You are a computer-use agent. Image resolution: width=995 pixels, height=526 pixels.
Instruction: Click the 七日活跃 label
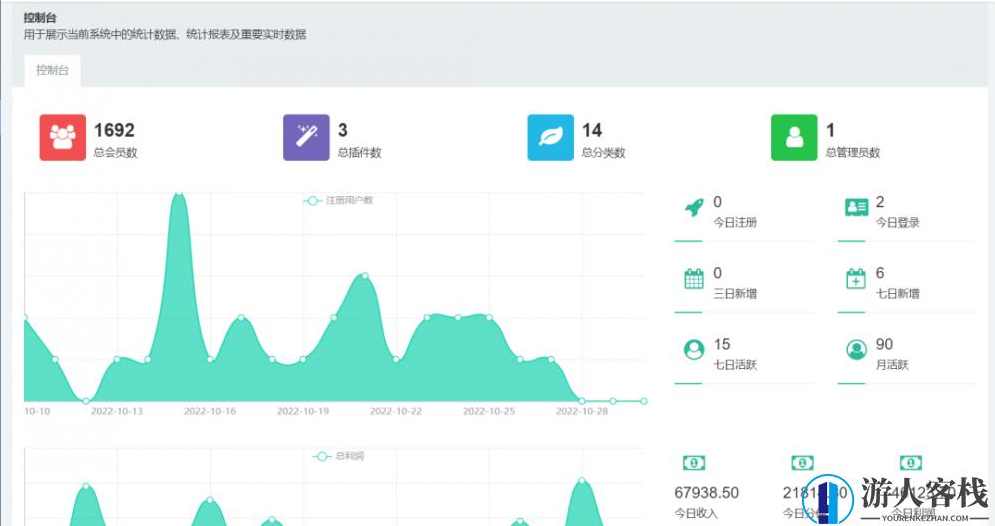pyautogui.click(x=735, y=364)
